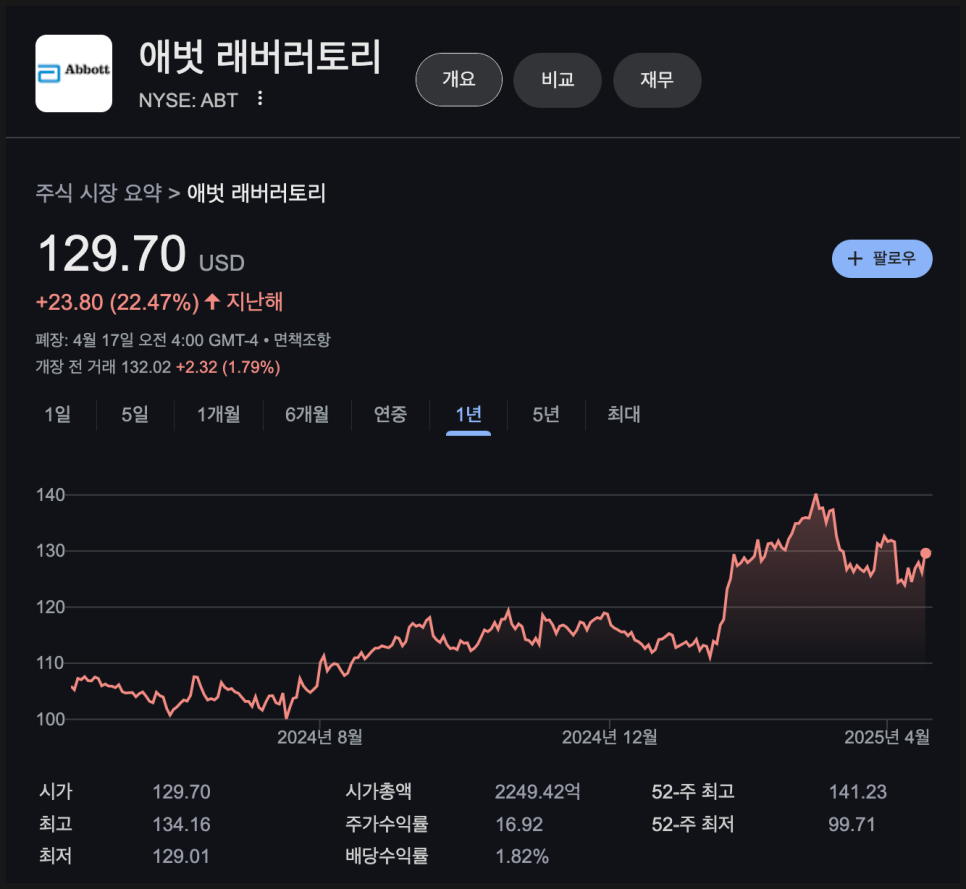Switch chart range to 1개월
The width and height of the screenshot is (966, 889).
click(x=219, y=415)
